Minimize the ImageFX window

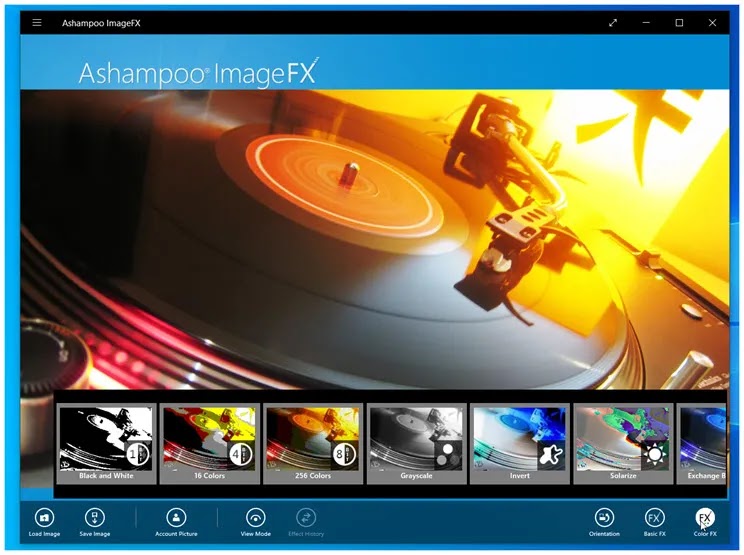646,22
